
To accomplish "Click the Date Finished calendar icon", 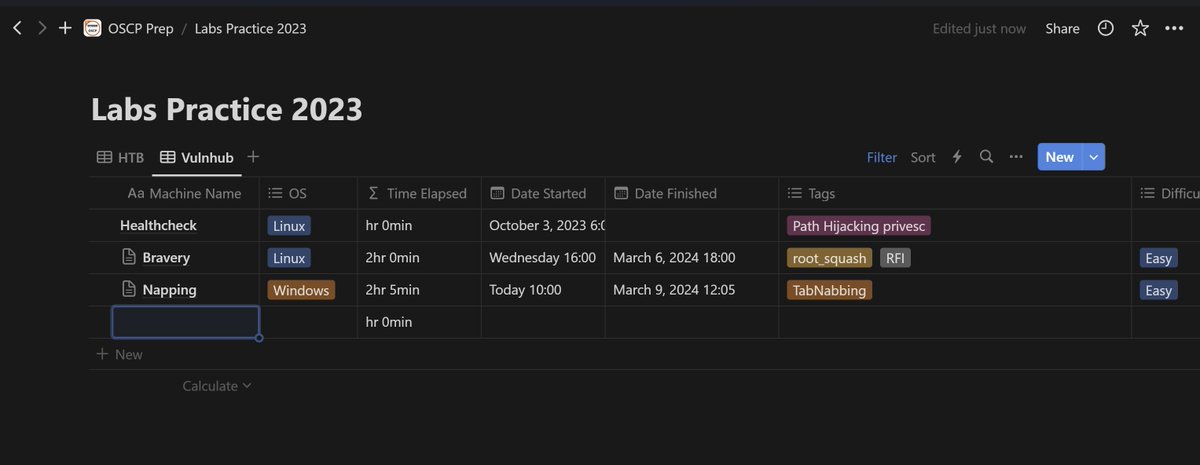I will pyautogui.click(x=621, y=194).
